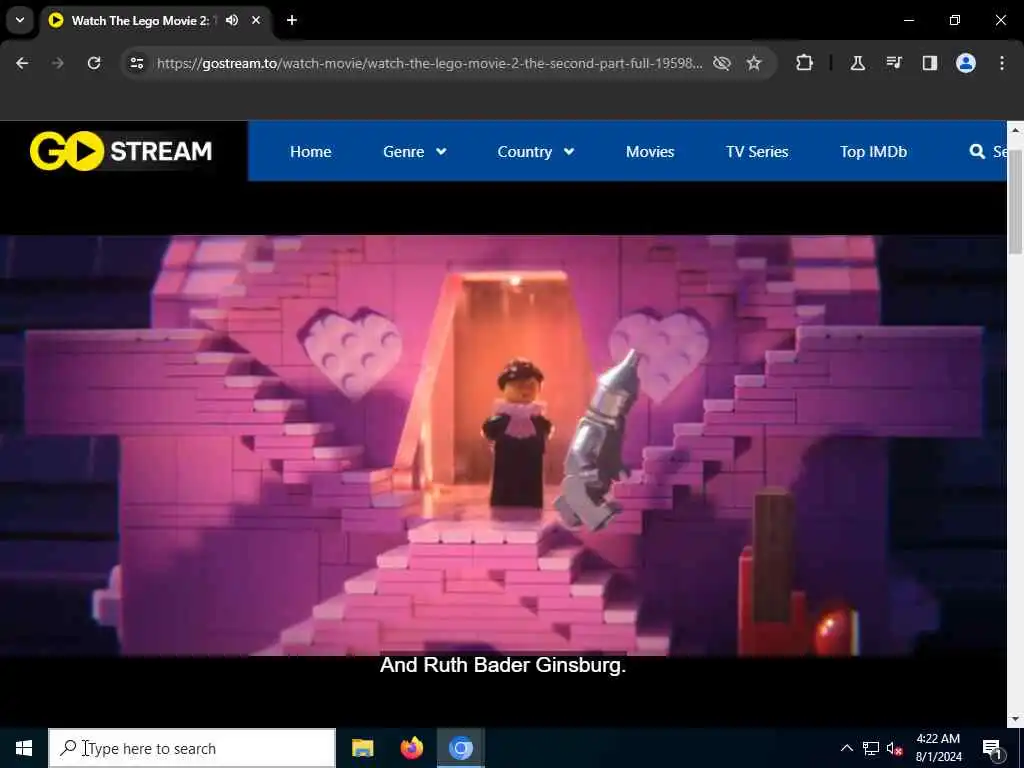Open network status tray icon

[871, 748]
